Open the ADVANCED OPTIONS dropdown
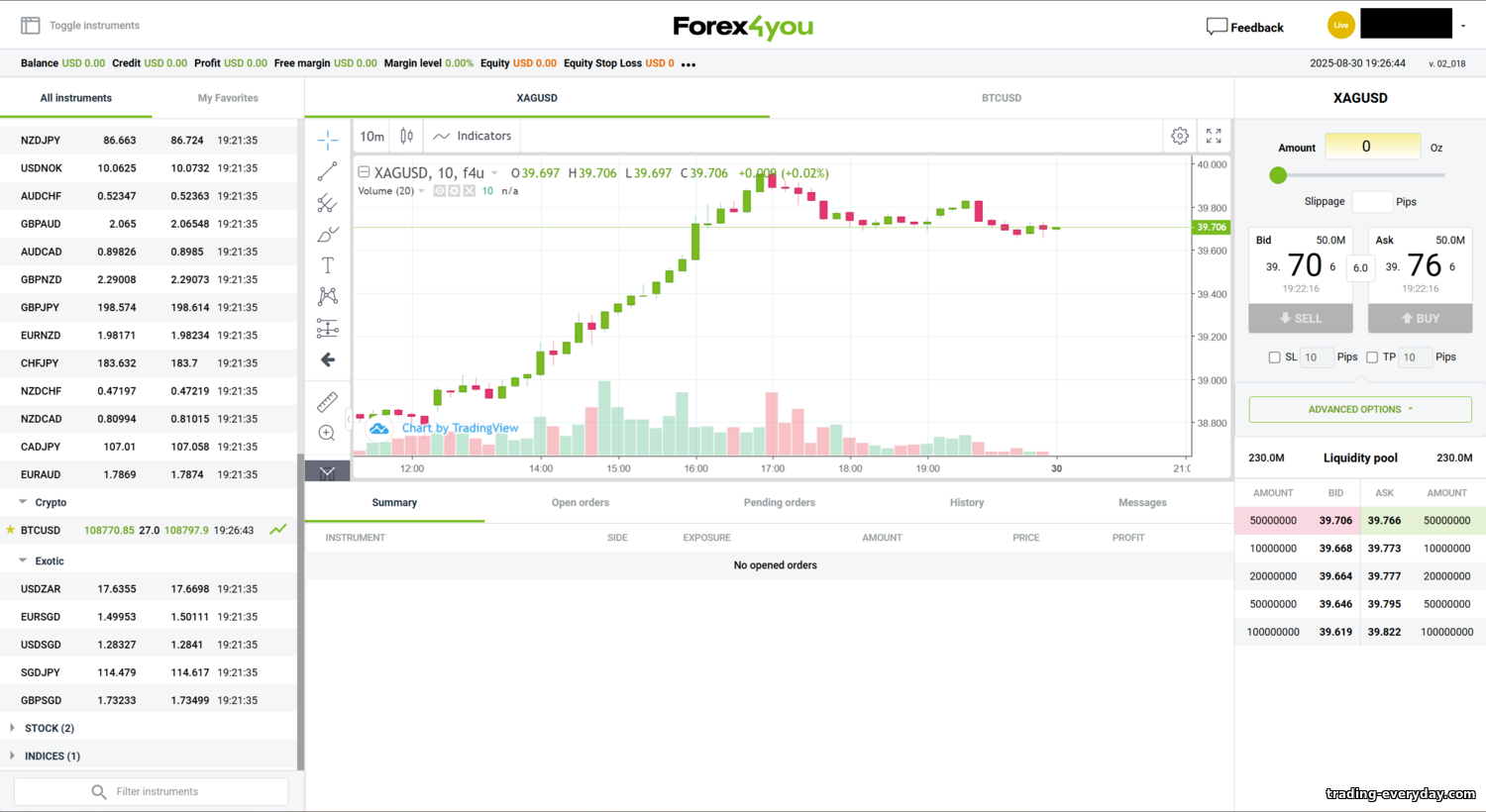 point(1359,409)
